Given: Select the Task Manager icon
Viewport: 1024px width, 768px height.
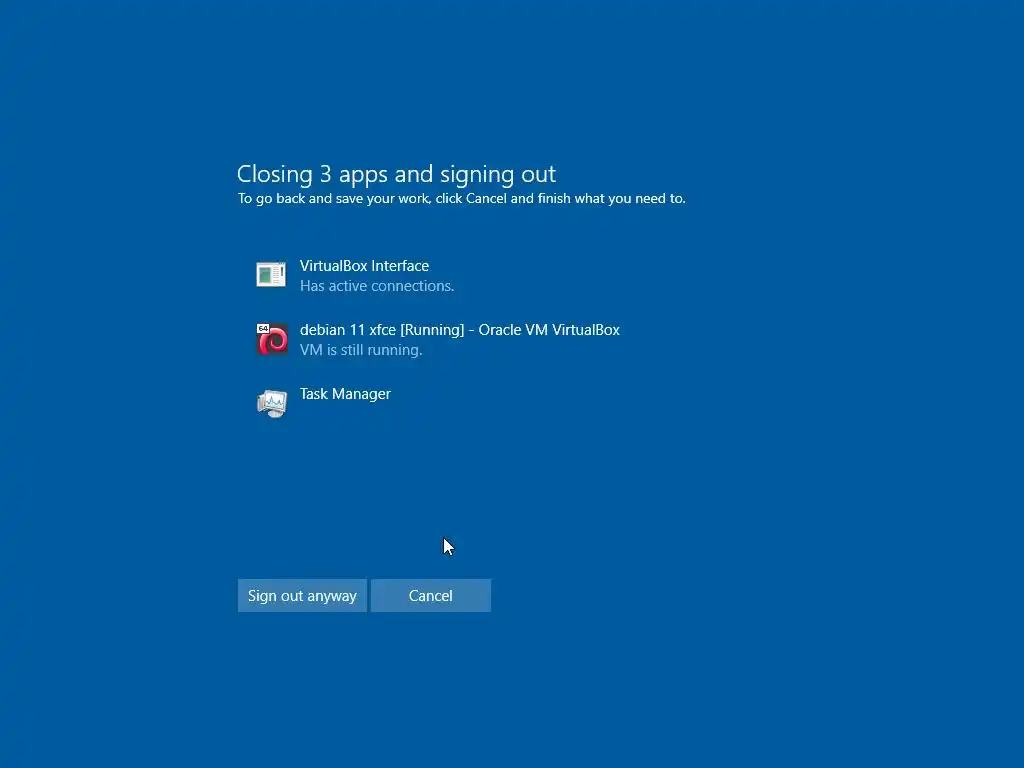Looking at the screenshot, I should pyautogui.click(x=272, y=403).
